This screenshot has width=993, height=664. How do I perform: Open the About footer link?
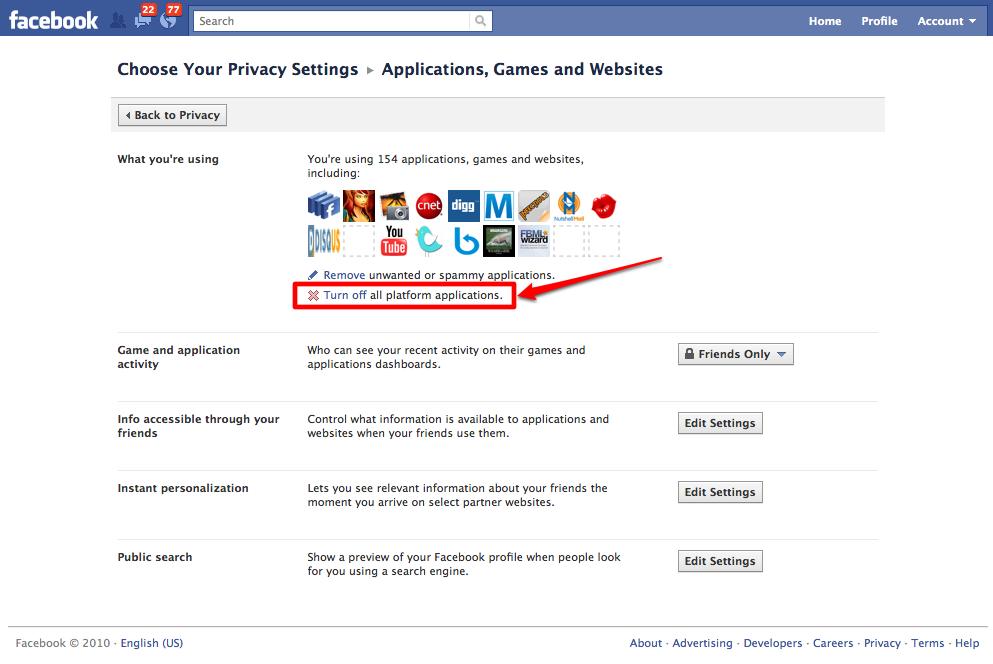[x=645, y=643]
